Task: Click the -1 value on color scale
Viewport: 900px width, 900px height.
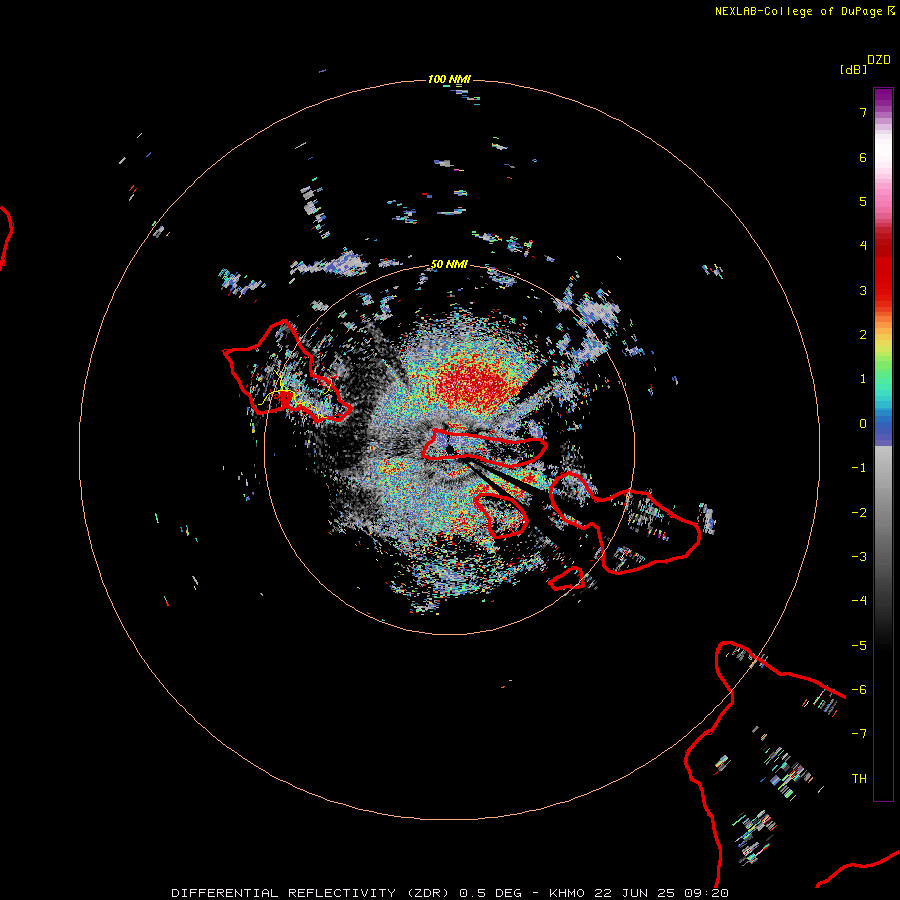Action: coord(859,468)
